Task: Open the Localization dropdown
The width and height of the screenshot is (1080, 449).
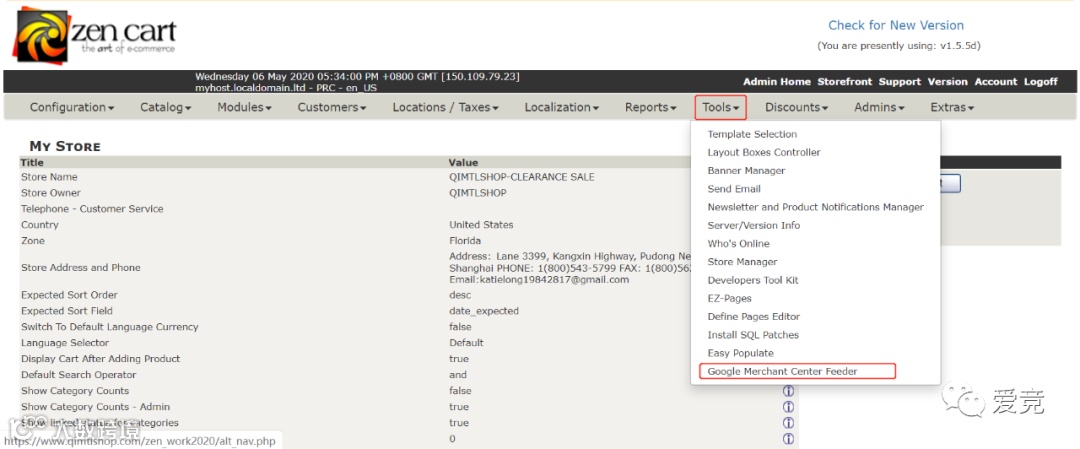Action: click(x=561, y=107)
